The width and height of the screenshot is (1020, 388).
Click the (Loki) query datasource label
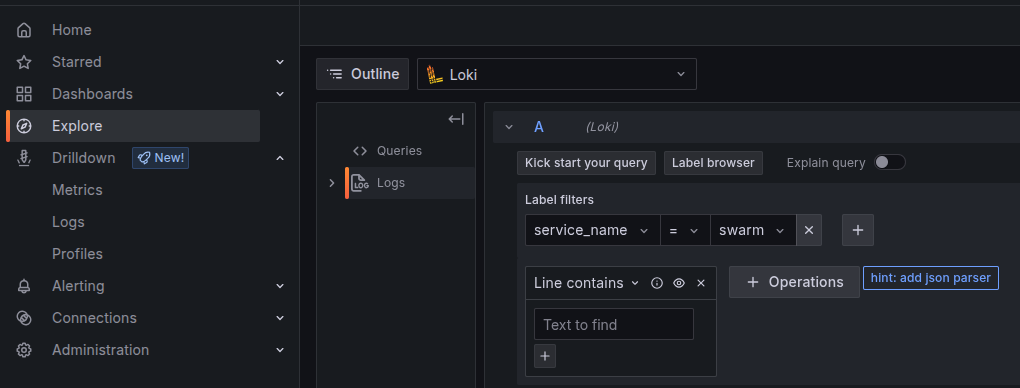click(x=602, y=127)
